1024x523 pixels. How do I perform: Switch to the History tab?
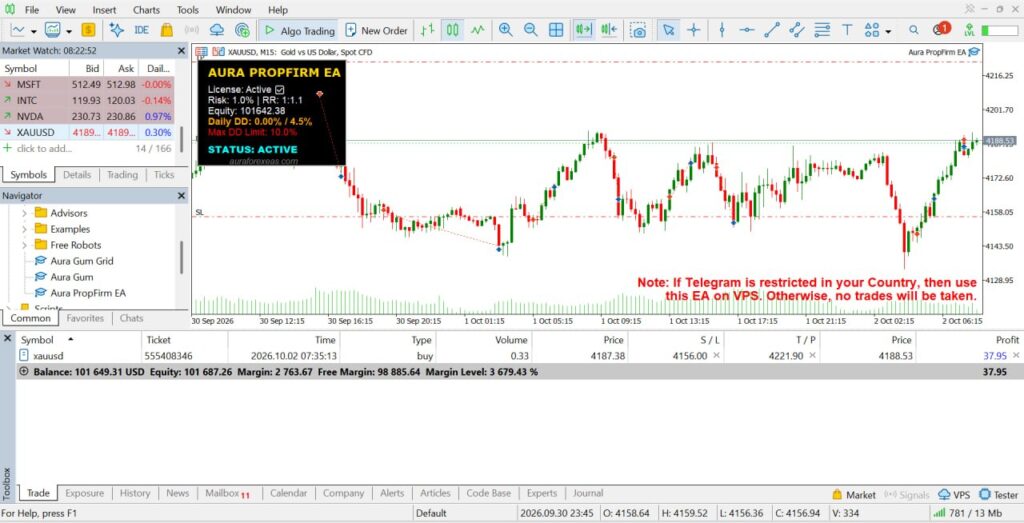click(x=135, y=494)
